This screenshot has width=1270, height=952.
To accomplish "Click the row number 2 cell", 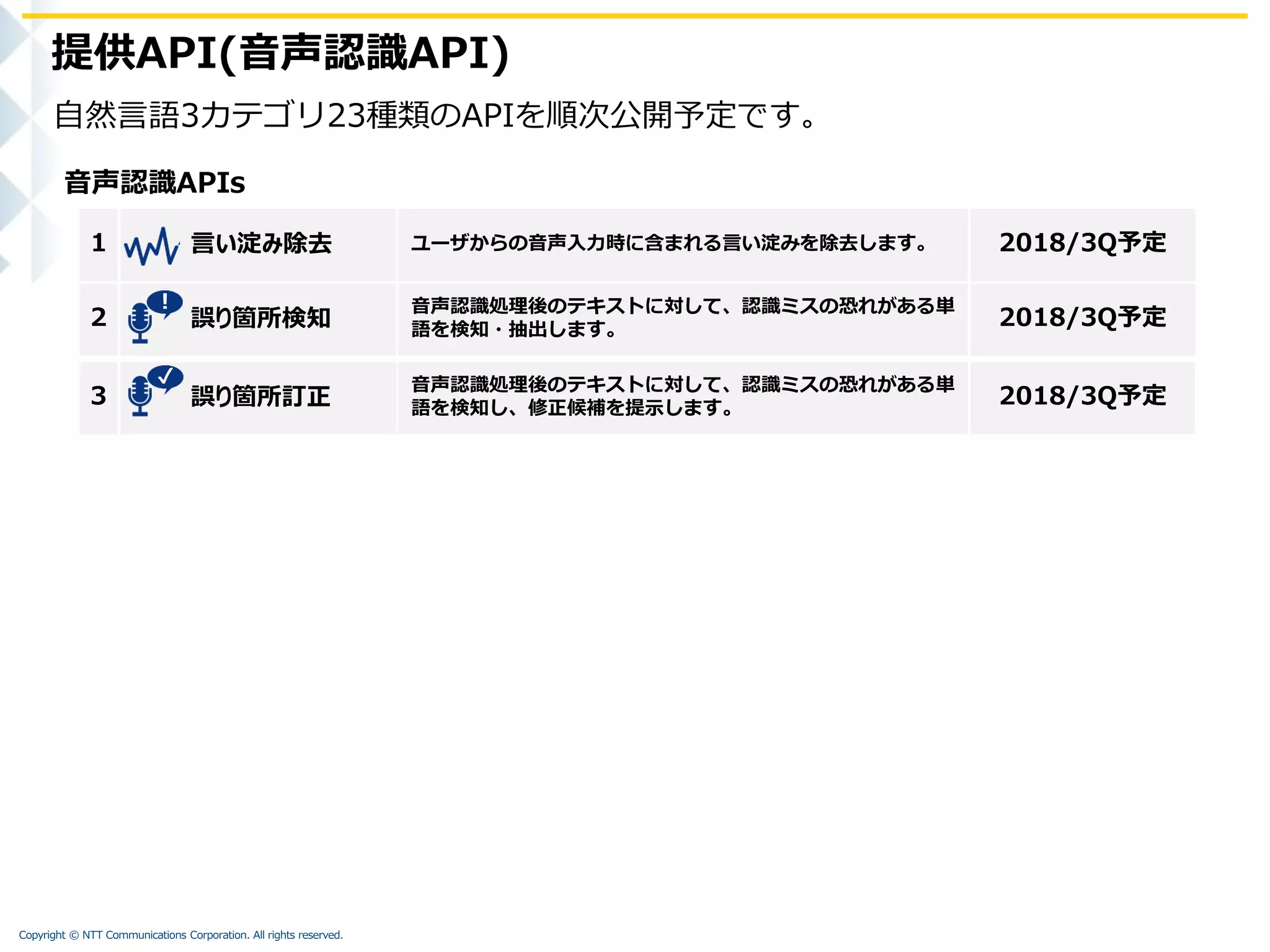I will pyautogui.click(x=99, y=319).
